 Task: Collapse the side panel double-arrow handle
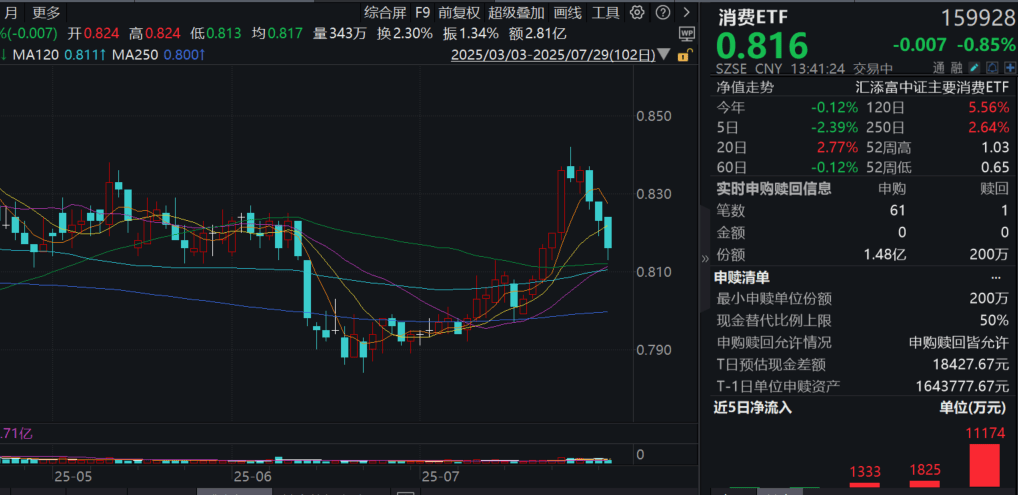tap(705, 259)
